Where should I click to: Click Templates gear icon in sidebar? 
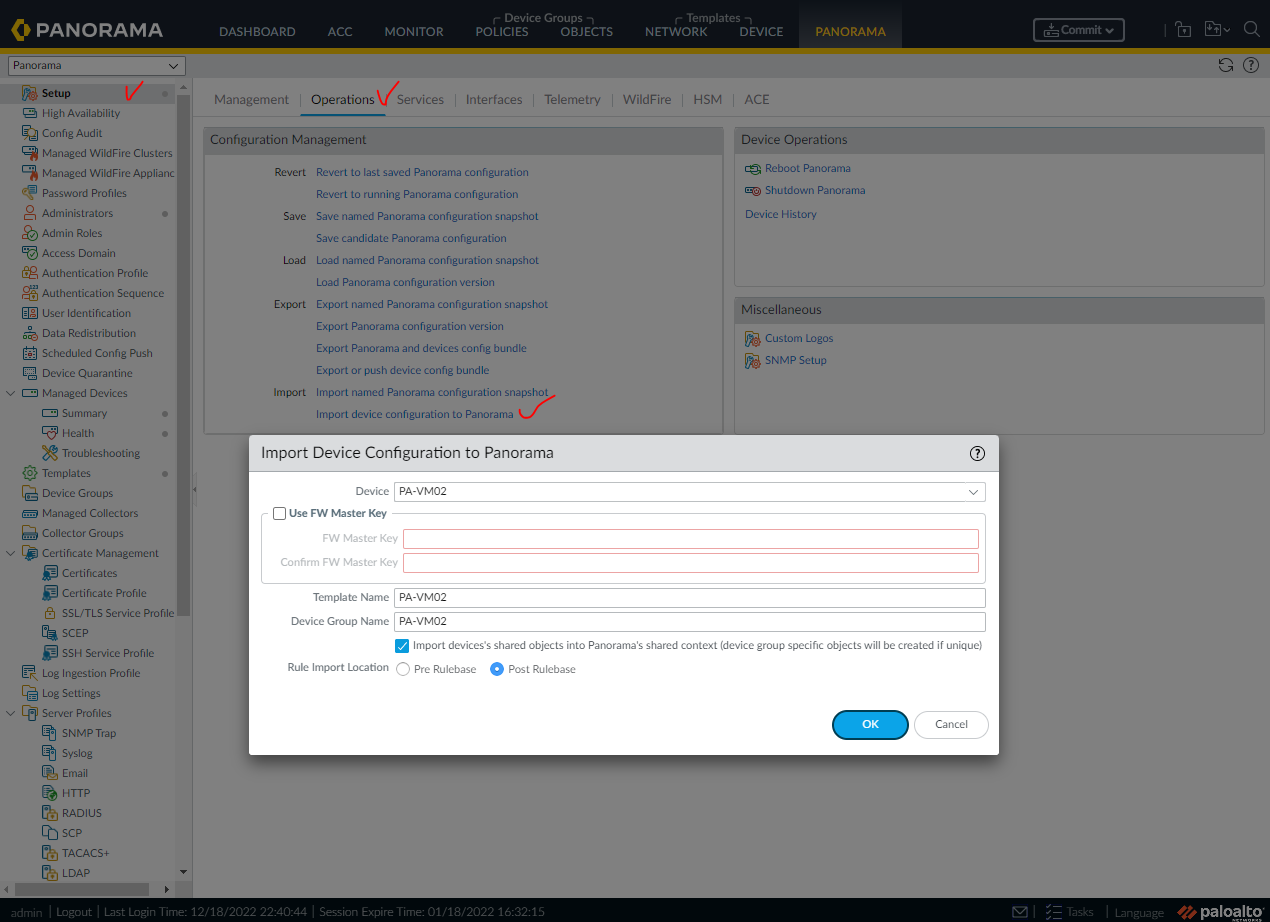click(30, 473)
